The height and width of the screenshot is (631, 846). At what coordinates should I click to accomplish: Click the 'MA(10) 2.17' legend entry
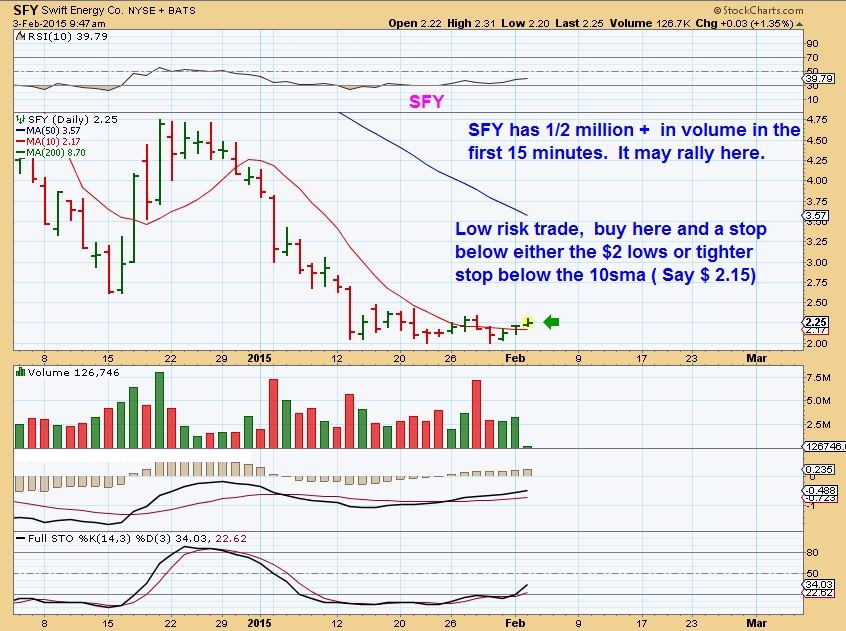(49, 141)
